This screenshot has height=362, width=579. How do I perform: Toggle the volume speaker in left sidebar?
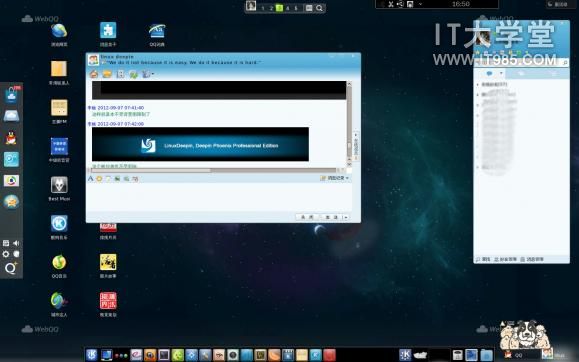[16, 243]
